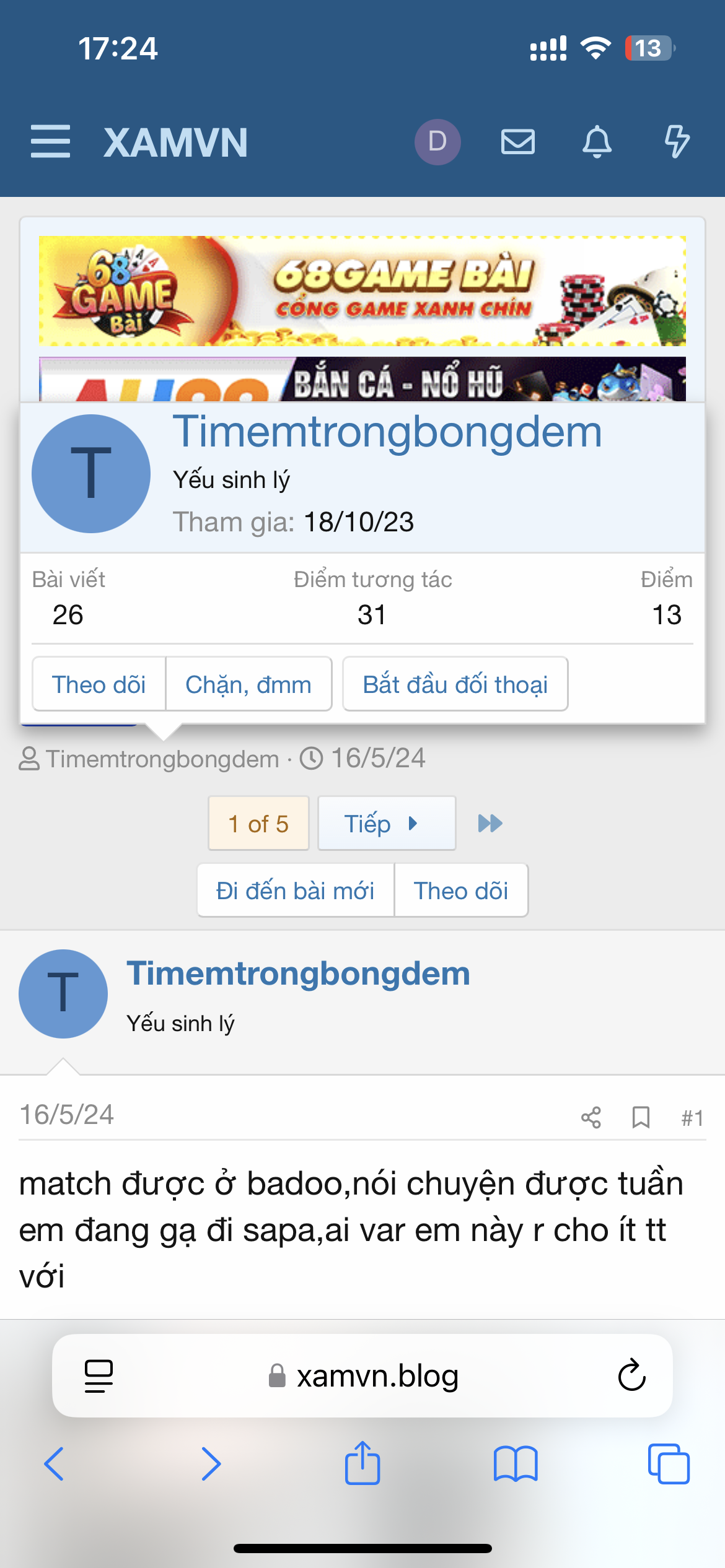This screenshot has height=1568, width=725.
Task: Reload the page in Safari
Action: (x=630, y=1377)
